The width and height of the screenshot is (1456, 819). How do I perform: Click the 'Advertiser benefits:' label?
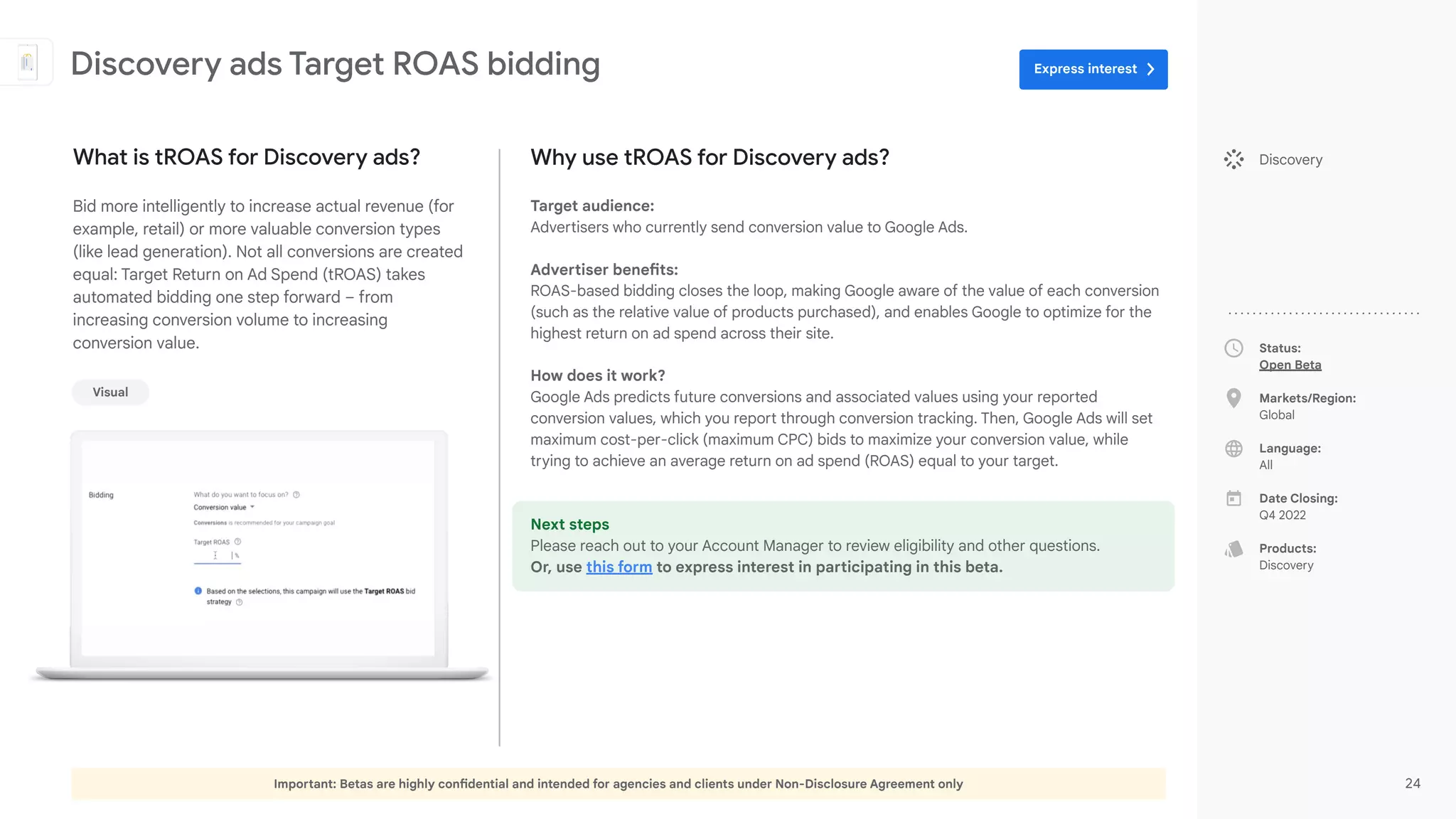click(x=604, y=269)
